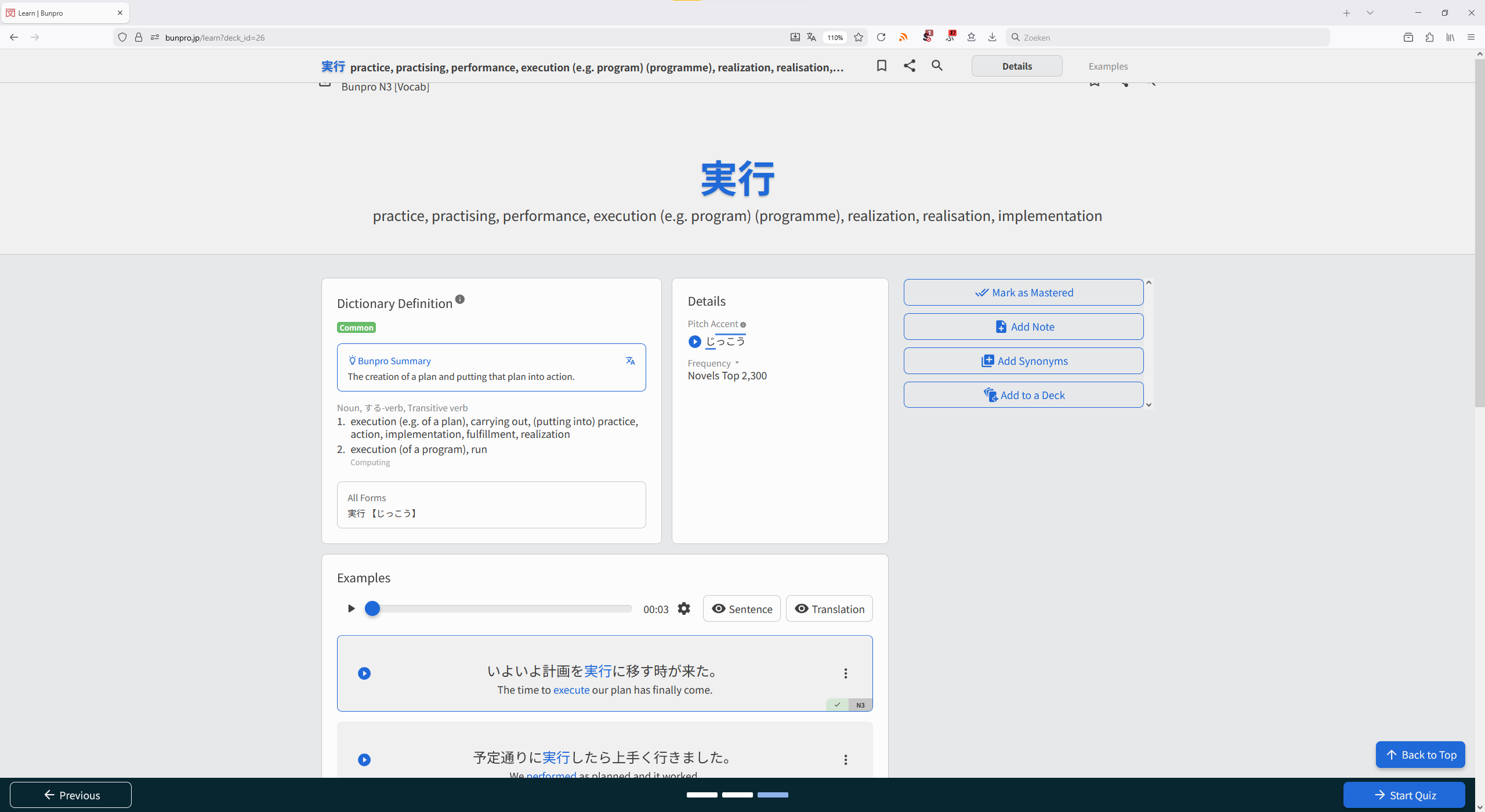Click the bookmark icon in header

pyautogui.click(x=881, y=66)
